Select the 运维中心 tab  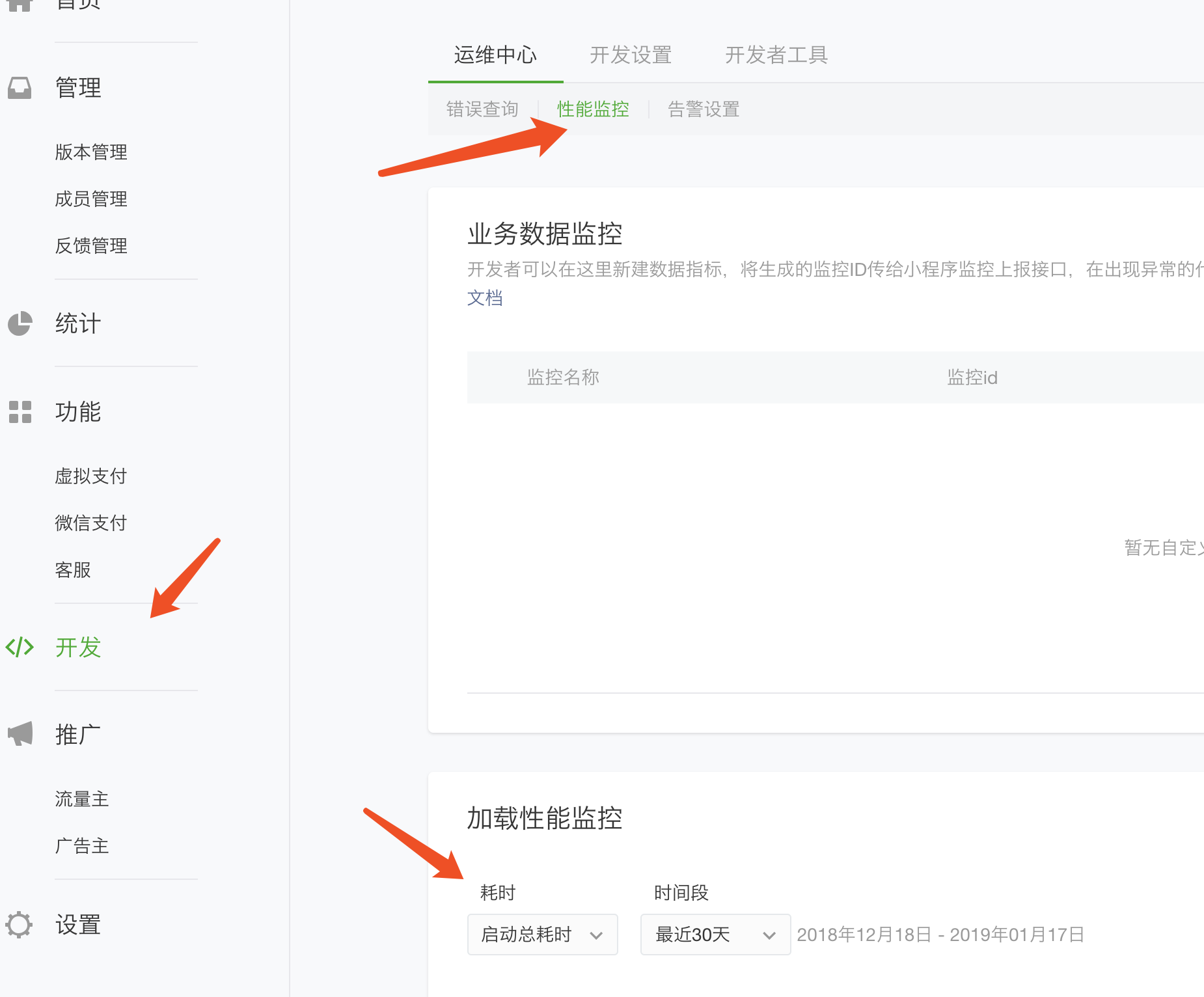click(495, 55)
